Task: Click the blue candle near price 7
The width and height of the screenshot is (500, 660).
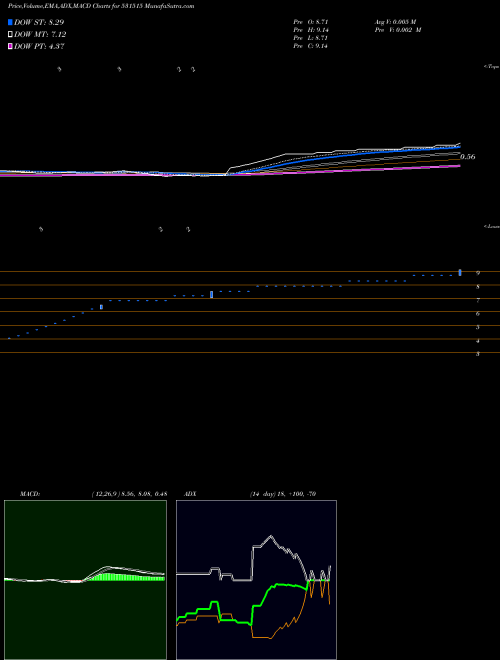Action: (211, 294)
